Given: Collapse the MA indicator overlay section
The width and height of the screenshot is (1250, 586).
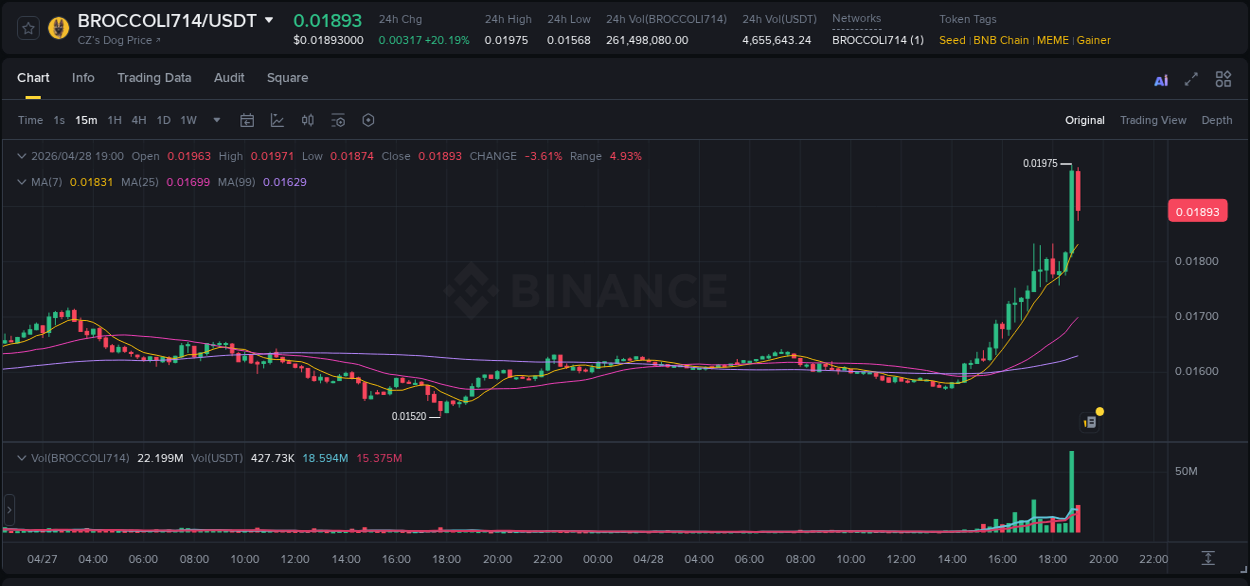Looking at the screenshot, I should (x=22, y=183).
